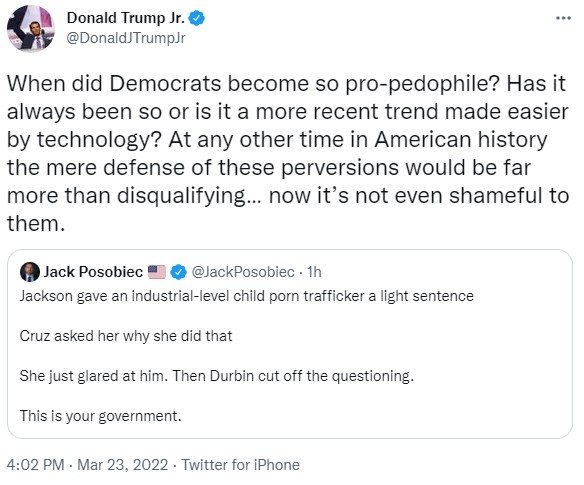Click the Jack Posobiec name in quoted tweet
This screenshot has width=584, height=485.
[x=93, y=272]
